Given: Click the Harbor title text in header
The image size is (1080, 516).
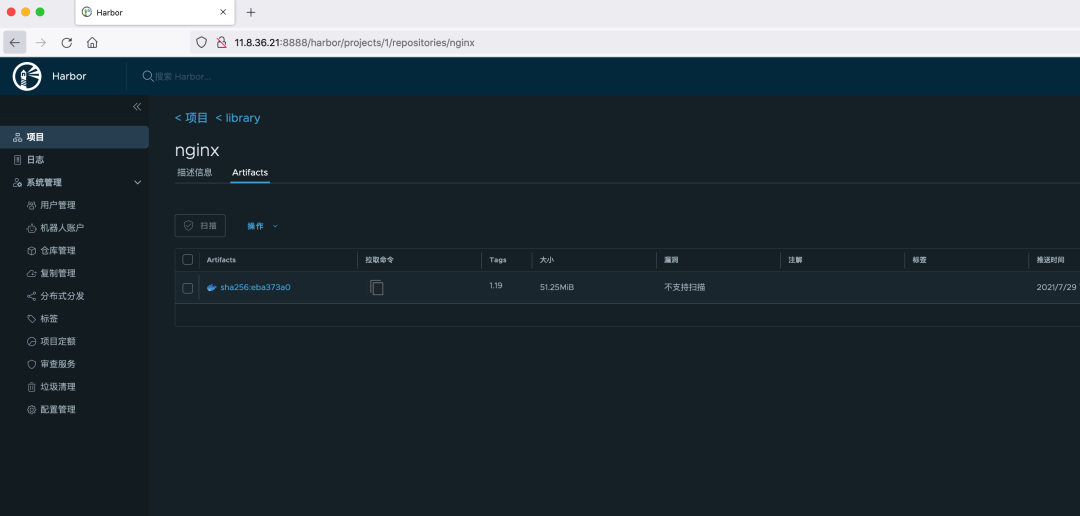Looking at the screenshot, I should [69, 76].
